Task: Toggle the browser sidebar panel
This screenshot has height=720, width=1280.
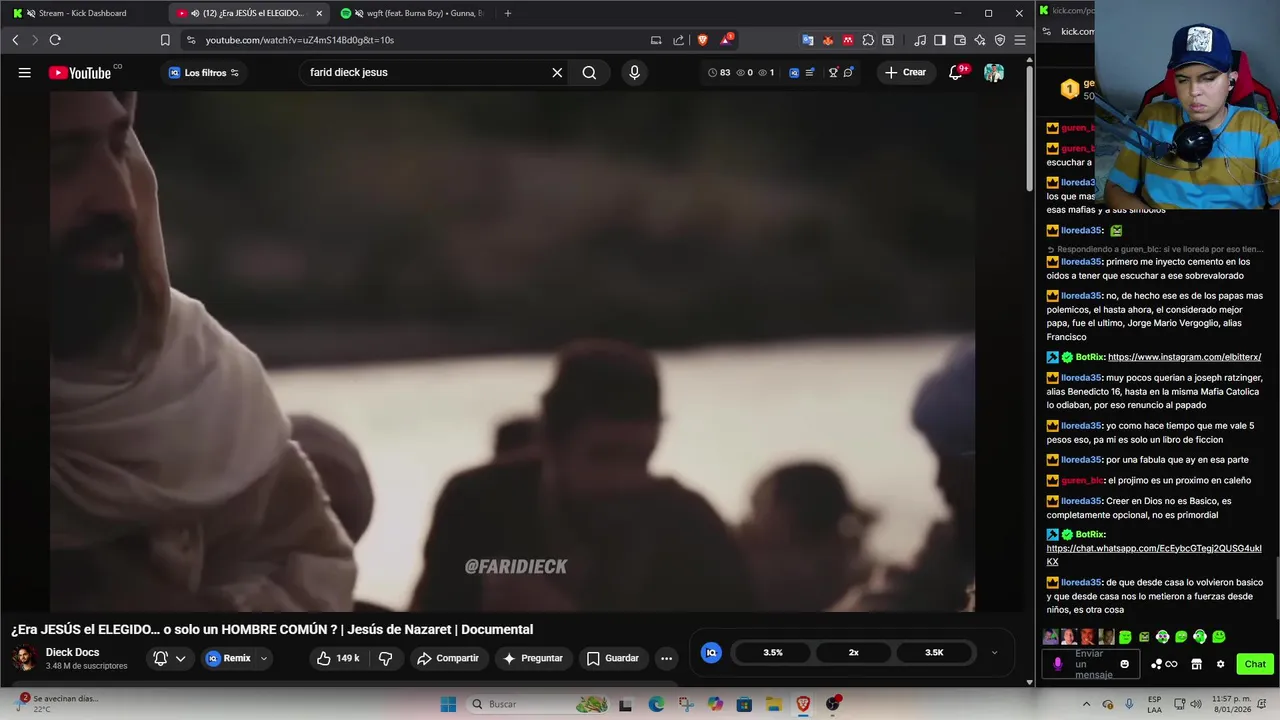Action: (x=940, y=40)
